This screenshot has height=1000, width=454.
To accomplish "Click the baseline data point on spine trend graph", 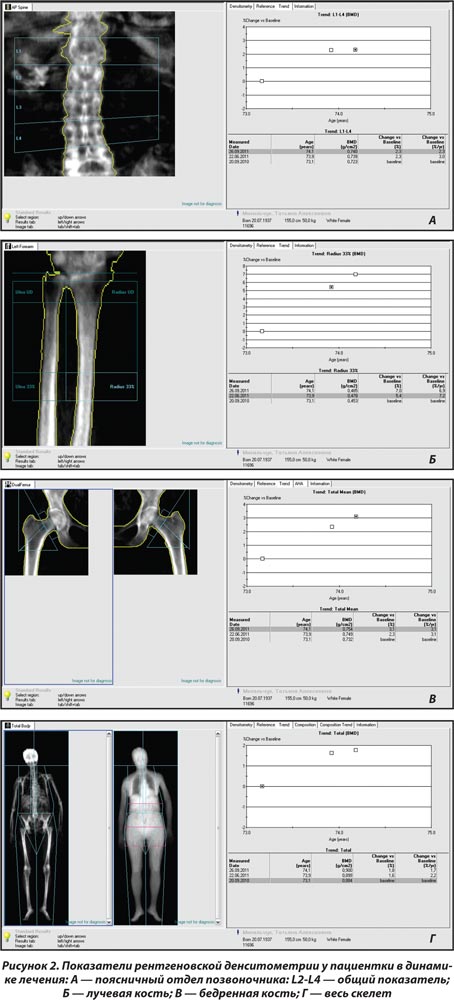I will click(x=262, y=81).
